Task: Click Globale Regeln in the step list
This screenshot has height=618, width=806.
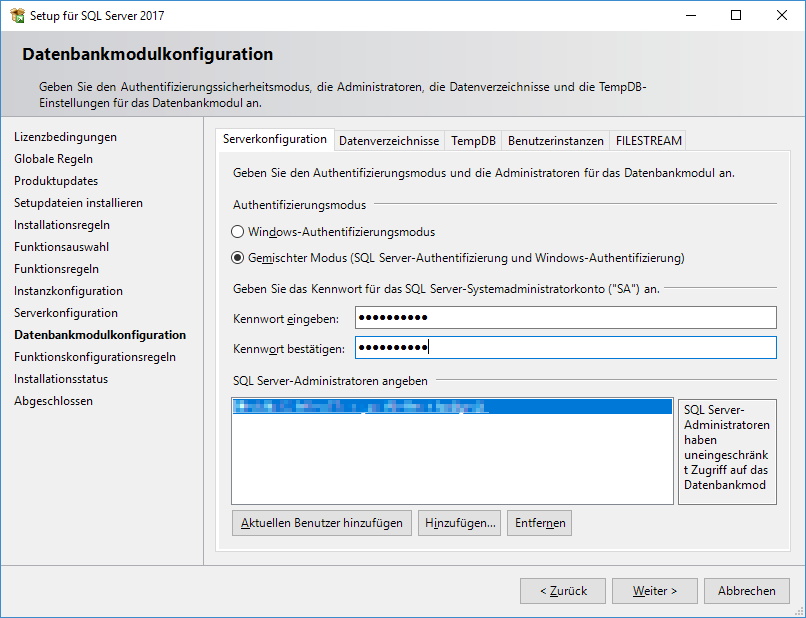Action: pos(53,159)
